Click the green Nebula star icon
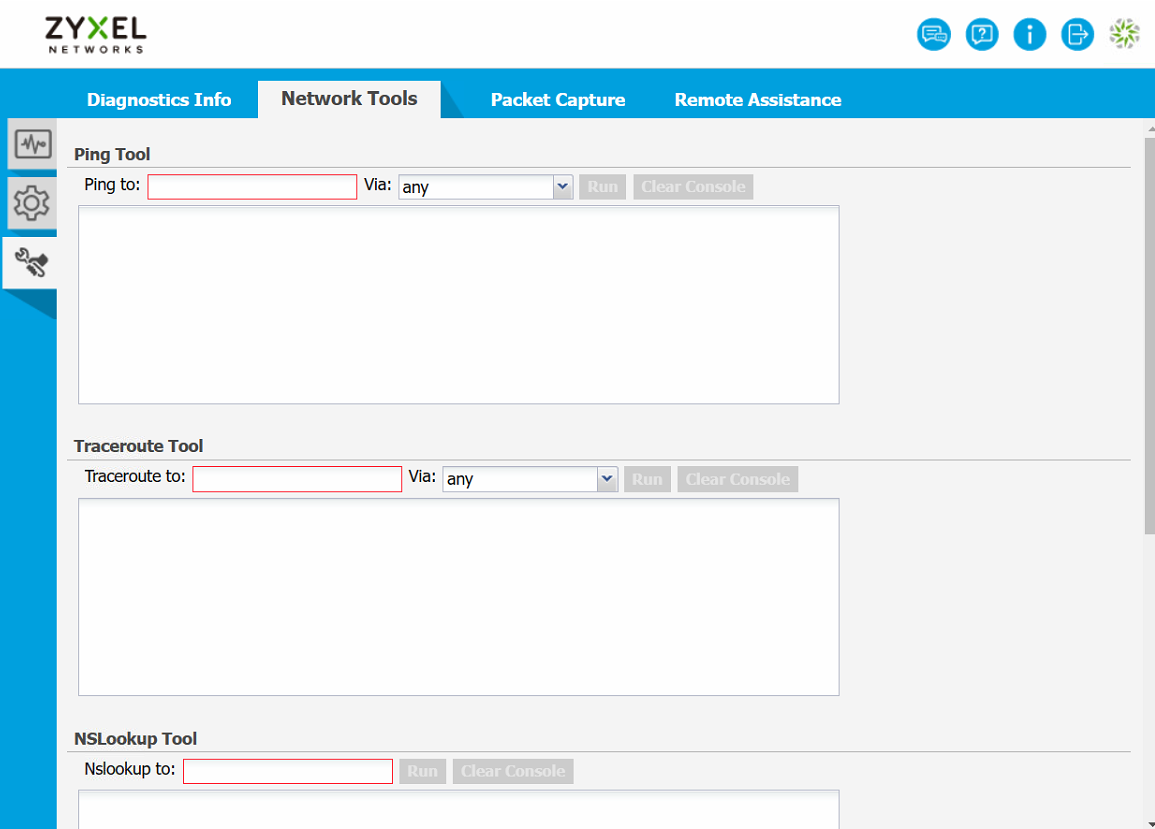The image size is (1155, 829). [x=1125, y=35]
